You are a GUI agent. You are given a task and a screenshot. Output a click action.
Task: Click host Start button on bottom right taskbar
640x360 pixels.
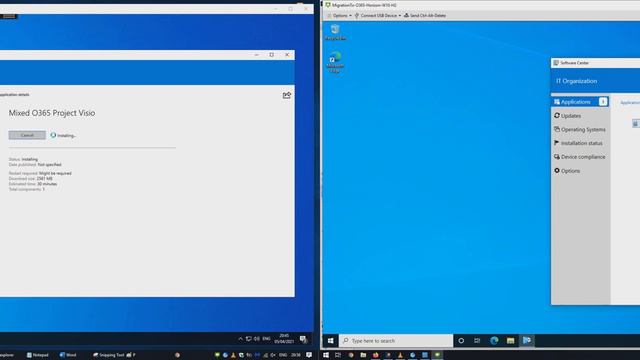[326, 355]
